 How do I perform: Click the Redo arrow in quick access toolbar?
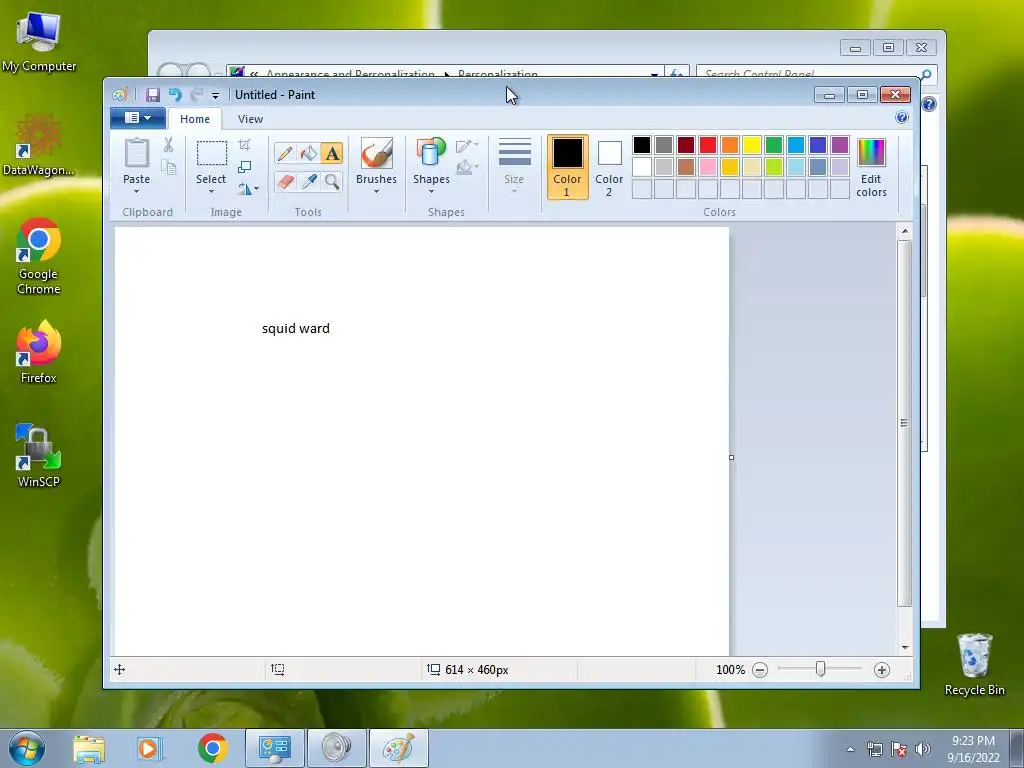[x=197, y=95]
